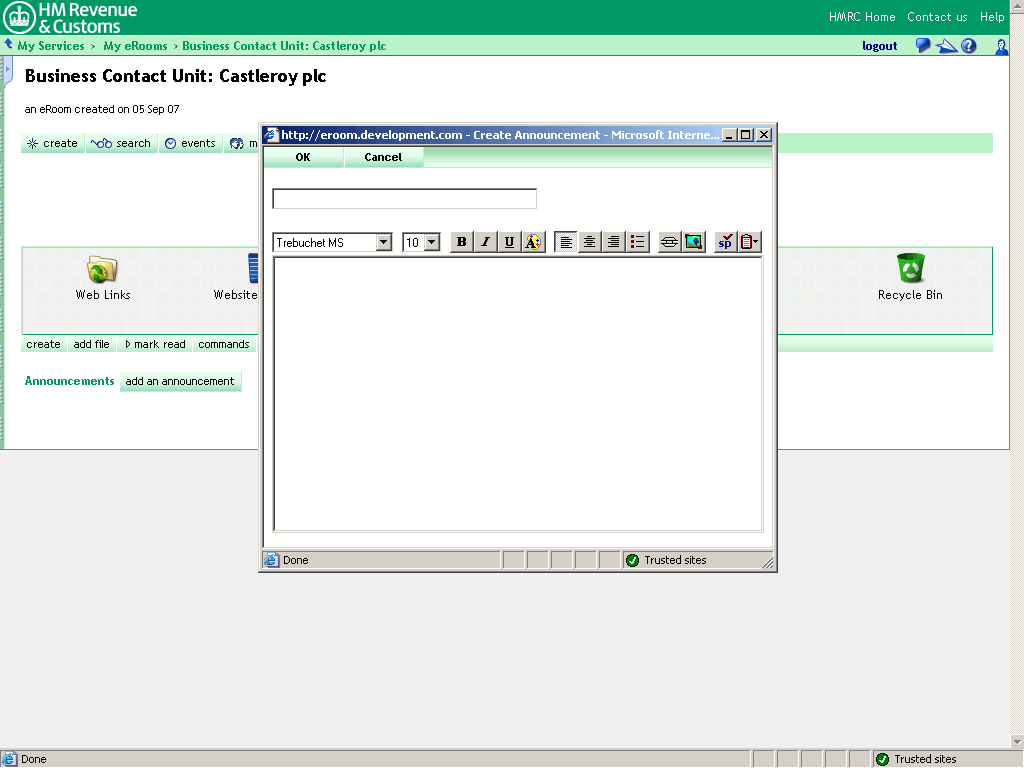Image resolution: width=1024 pixels, height=768 pixels.
Task: Toggle bulleted list formatting
Action: pyautogui.click(x=637, y=241)
